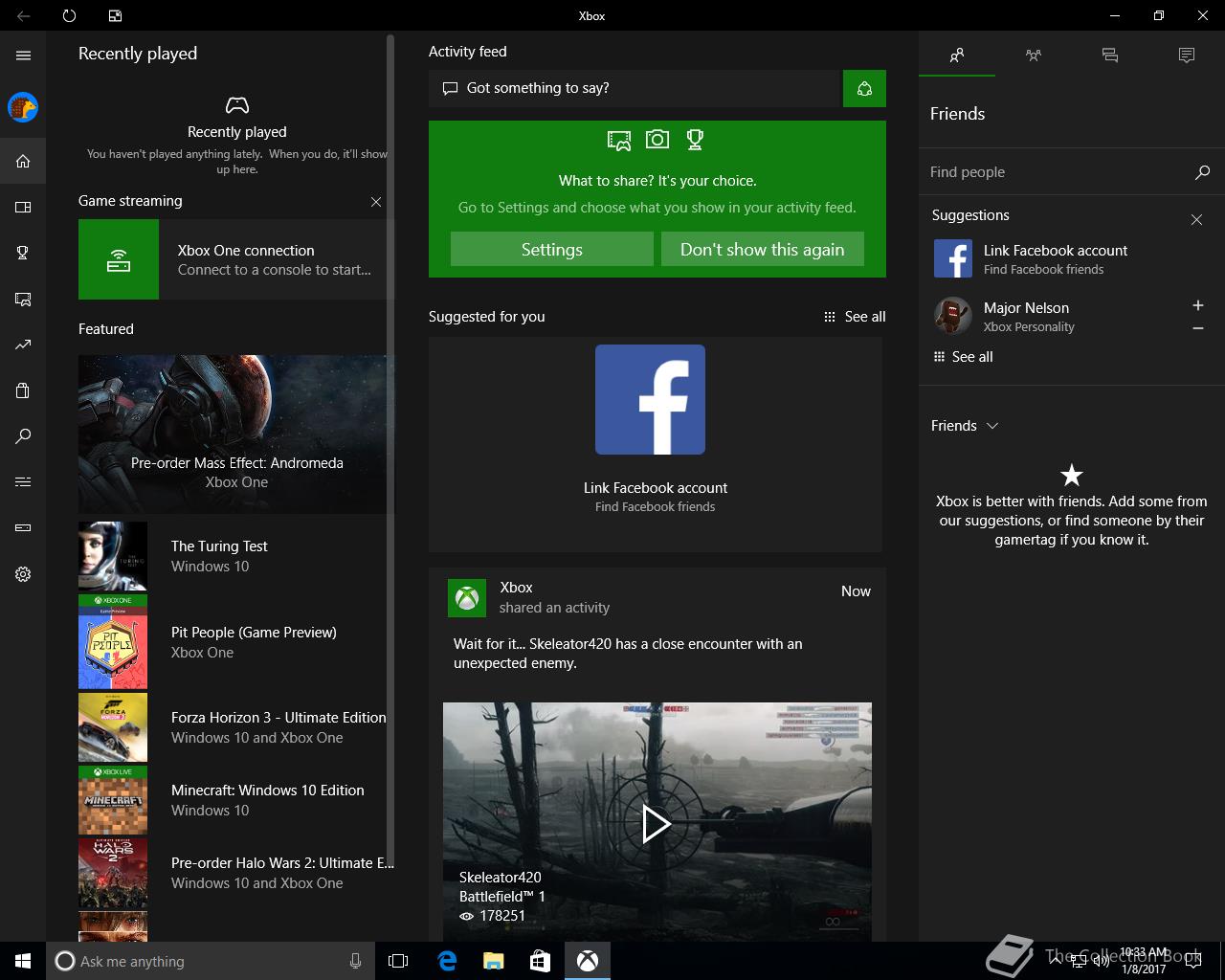Open Settings gear in sidebar
This screenshot has width=1225, height=980.
click(x=23, y=574)
